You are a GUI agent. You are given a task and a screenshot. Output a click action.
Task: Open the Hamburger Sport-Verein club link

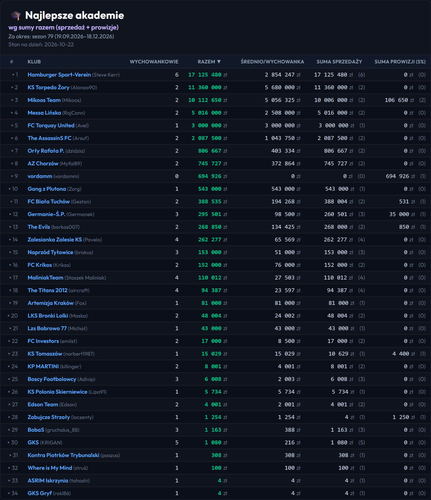point(59,75)
